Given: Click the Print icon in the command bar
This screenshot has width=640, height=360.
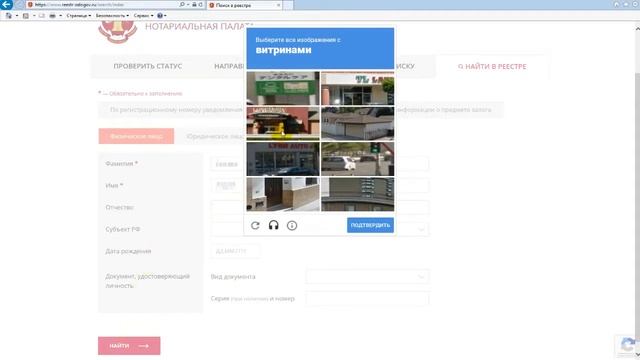Looking at the screenshot, I should tap(52, 16).
